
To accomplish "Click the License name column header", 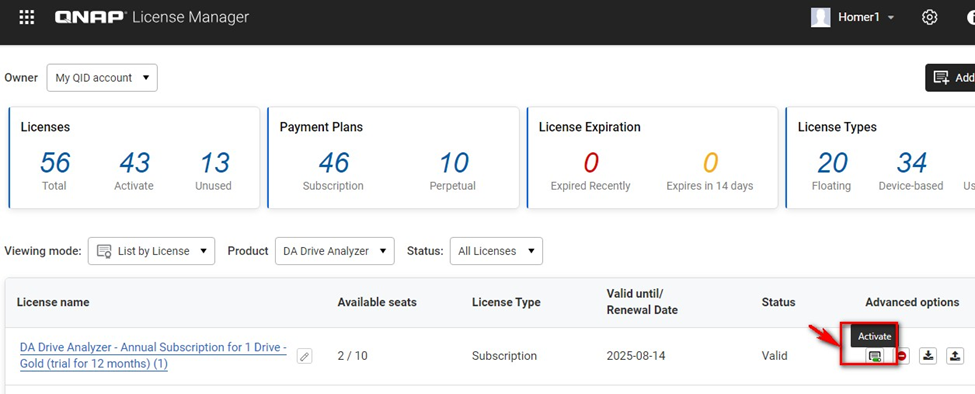I will tap(53, 302).
